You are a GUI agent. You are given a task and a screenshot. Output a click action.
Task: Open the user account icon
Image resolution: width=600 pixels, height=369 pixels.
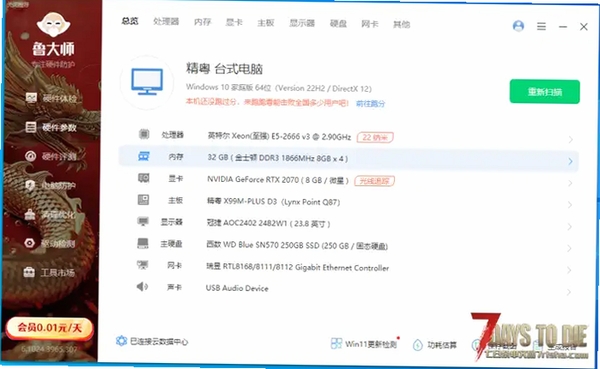[518, 26]
